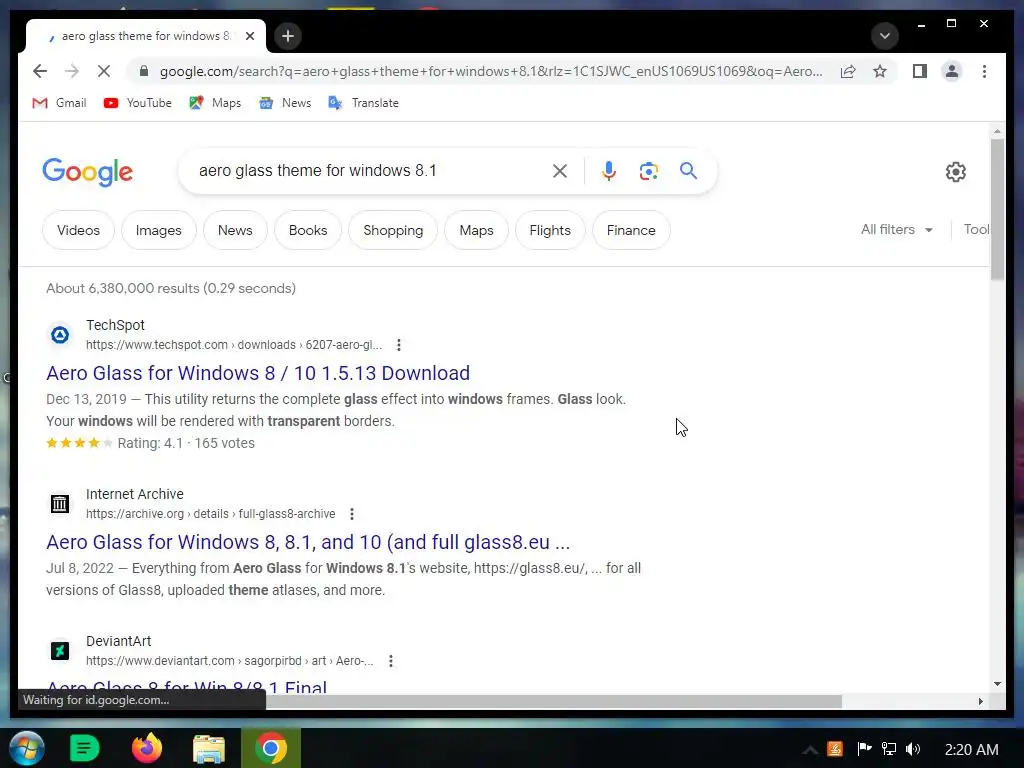Open the Action Center flag icon
The width and height of the screenshot is (1024, 768).
pos(864,749)
